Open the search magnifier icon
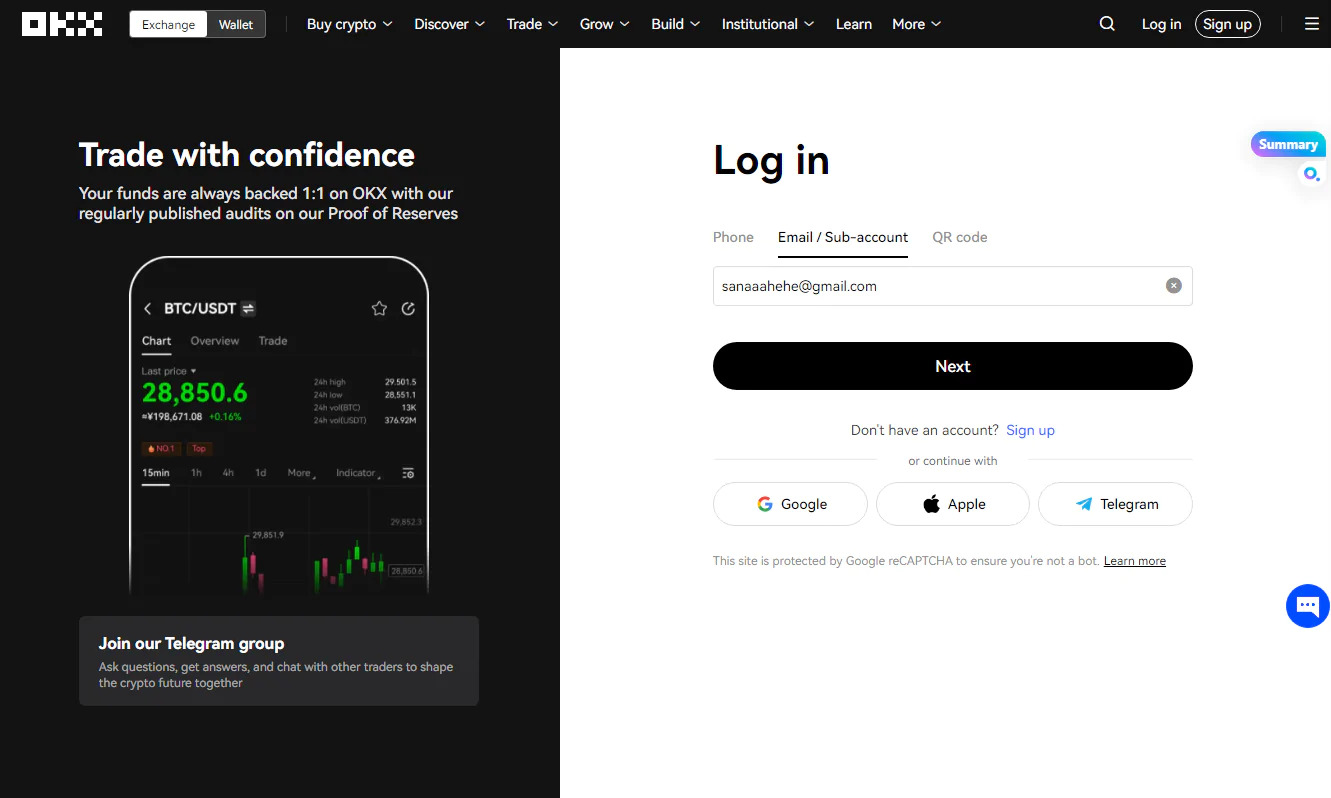 1107,24
